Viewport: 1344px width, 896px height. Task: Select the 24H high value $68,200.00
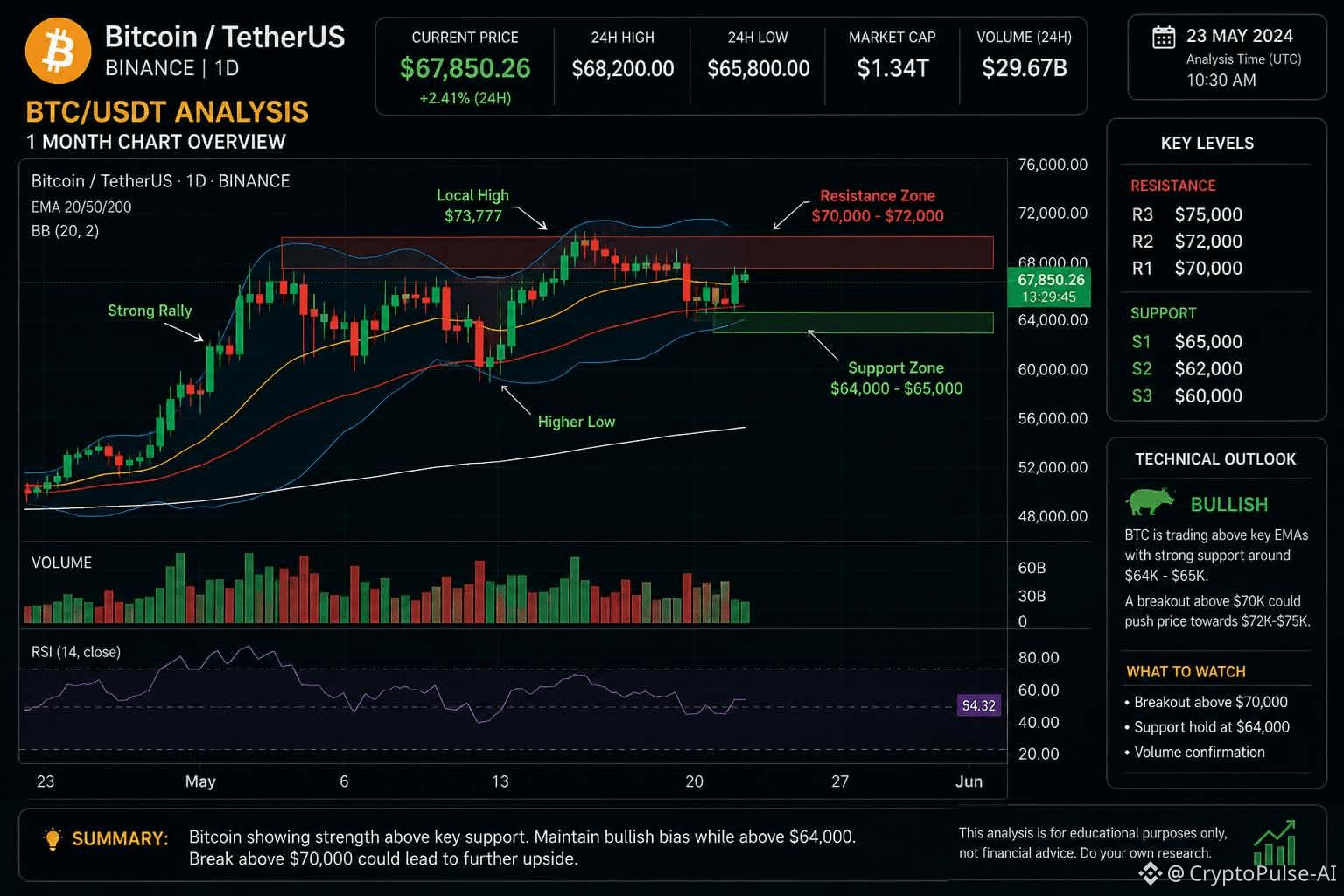pyautogui.click(x=623, y=68)
